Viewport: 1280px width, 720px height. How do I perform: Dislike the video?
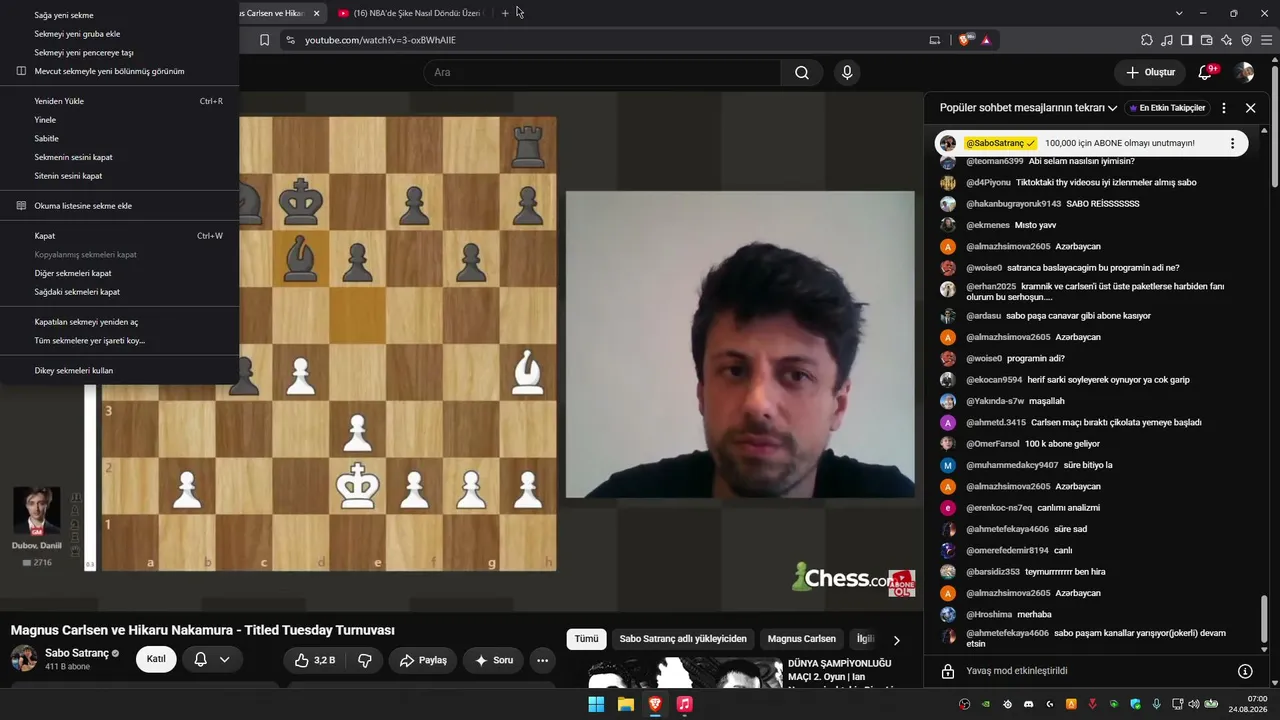(x=364, y=660)
